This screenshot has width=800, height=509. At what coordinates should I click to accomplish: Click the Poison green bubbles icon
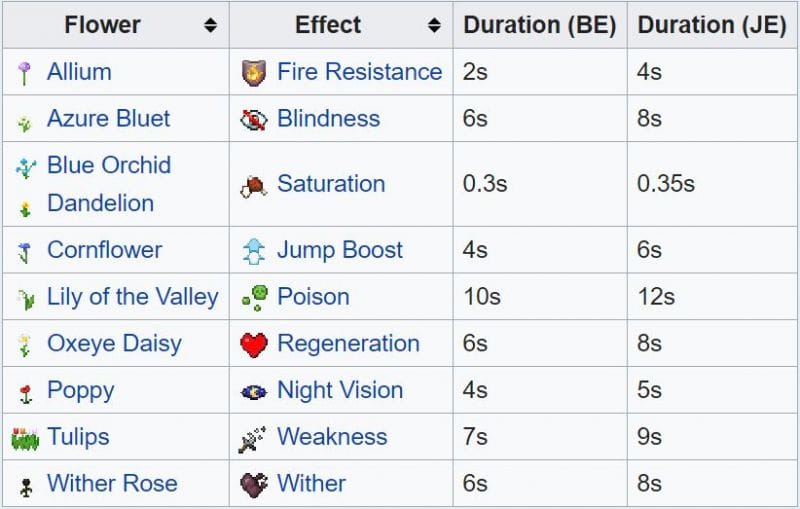(x=255, y=298)
